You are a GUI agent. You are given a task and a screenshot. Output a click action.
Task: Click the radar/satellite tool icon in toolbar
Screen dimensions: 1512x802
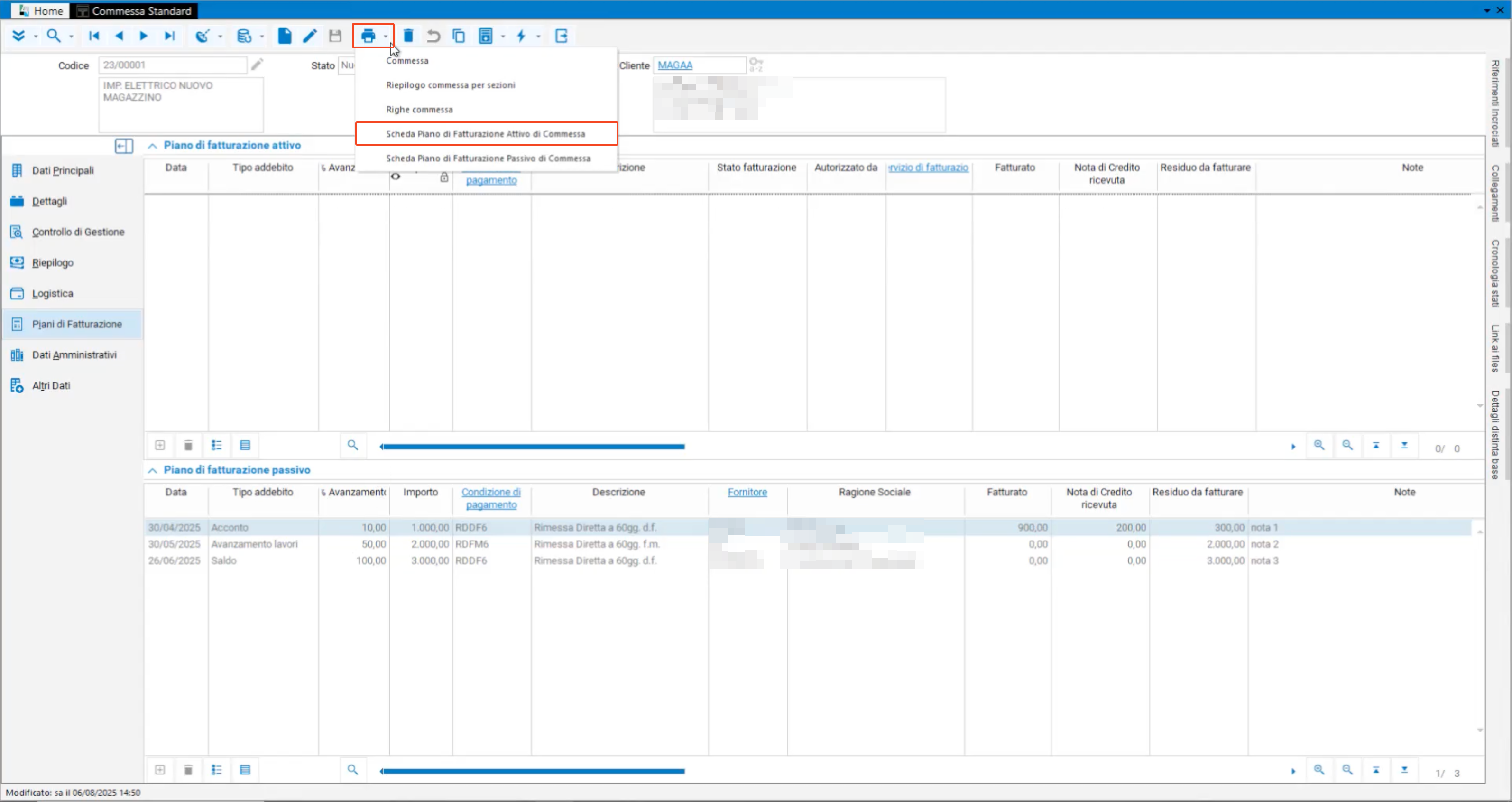tap(203, 36)
